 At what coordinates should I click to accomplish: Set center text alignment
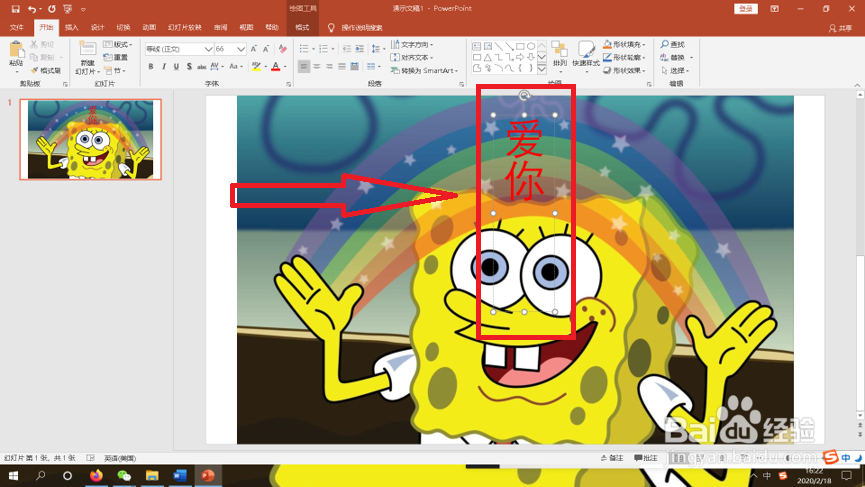(317, 67)
